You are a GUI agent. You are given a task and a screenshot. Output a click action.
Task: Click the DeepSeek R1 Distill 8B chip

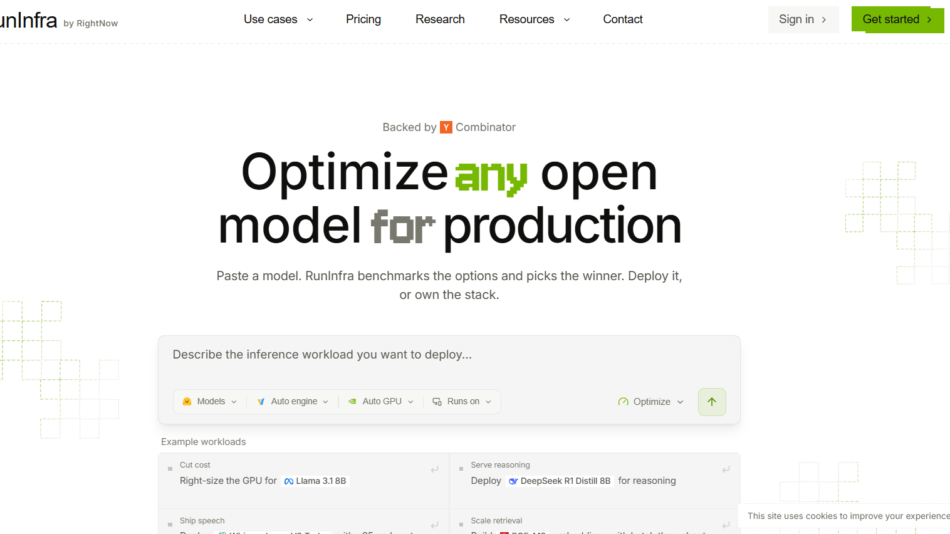560,481
